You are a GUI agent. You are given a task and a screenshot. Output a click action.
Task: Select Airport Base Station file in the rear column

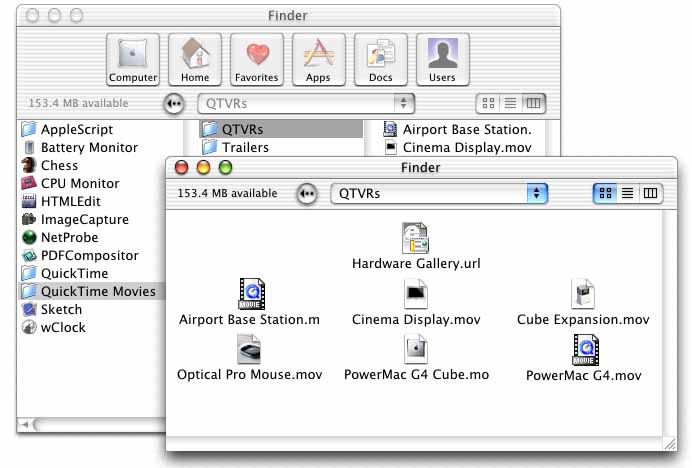[x=458, y=129]
